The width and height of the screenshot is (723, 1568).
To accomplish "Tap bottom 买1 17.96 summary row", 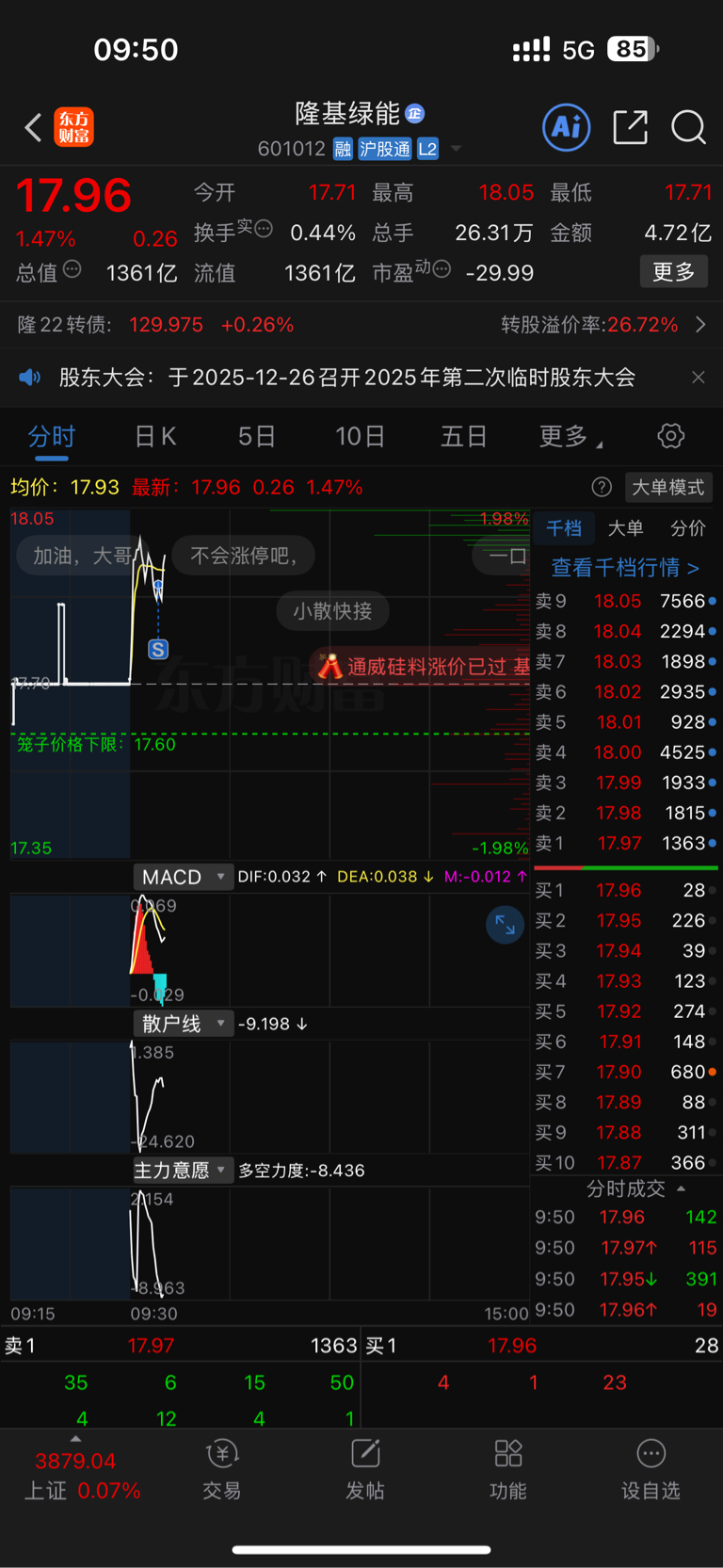I will 542,1346.
